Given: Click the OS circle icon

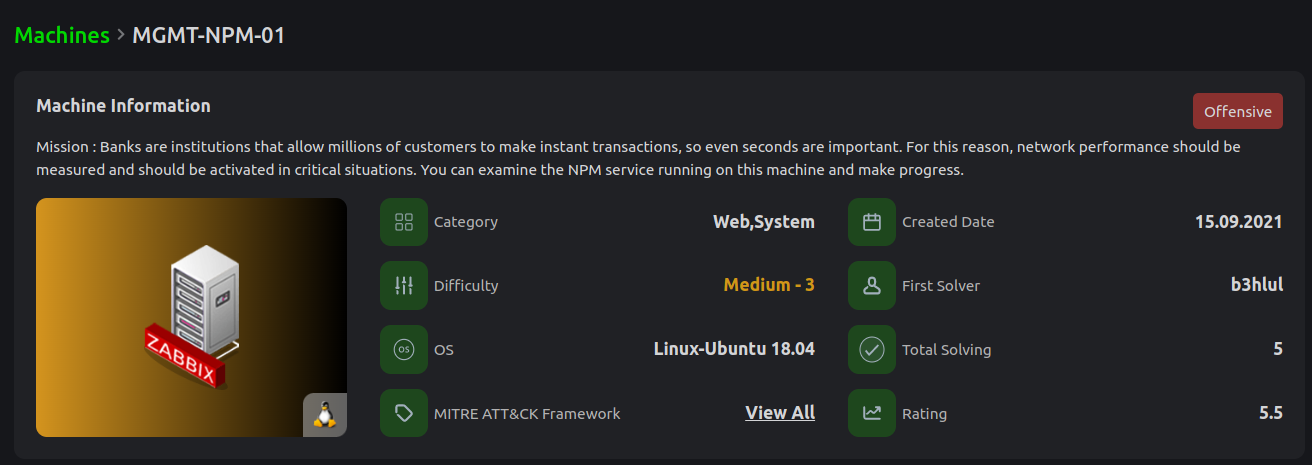Looking at the screenshot, I should (404, 350).
